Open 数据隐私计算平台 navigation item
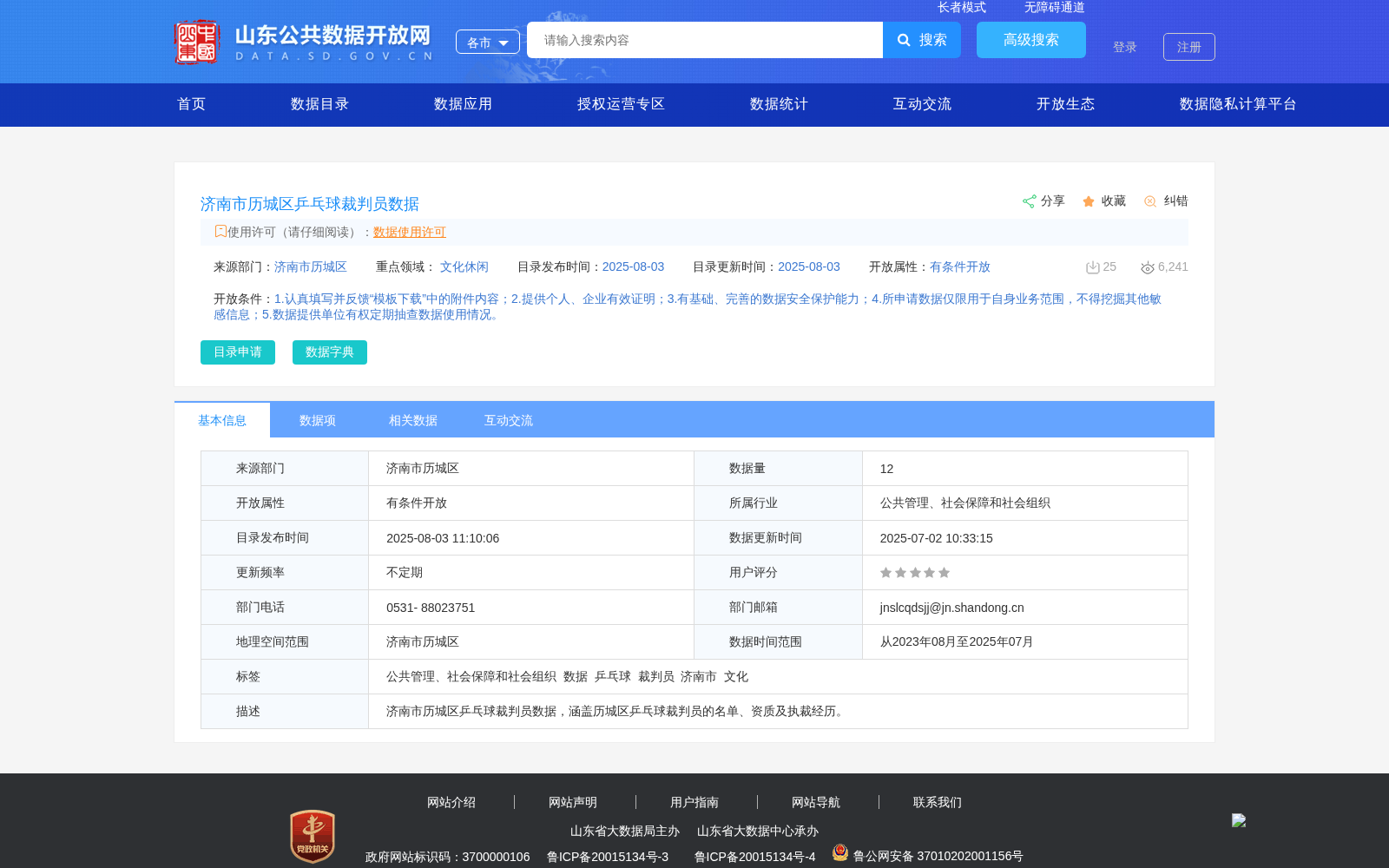The height and width of the screenshot is (868, 1389). coord(1239,104)
